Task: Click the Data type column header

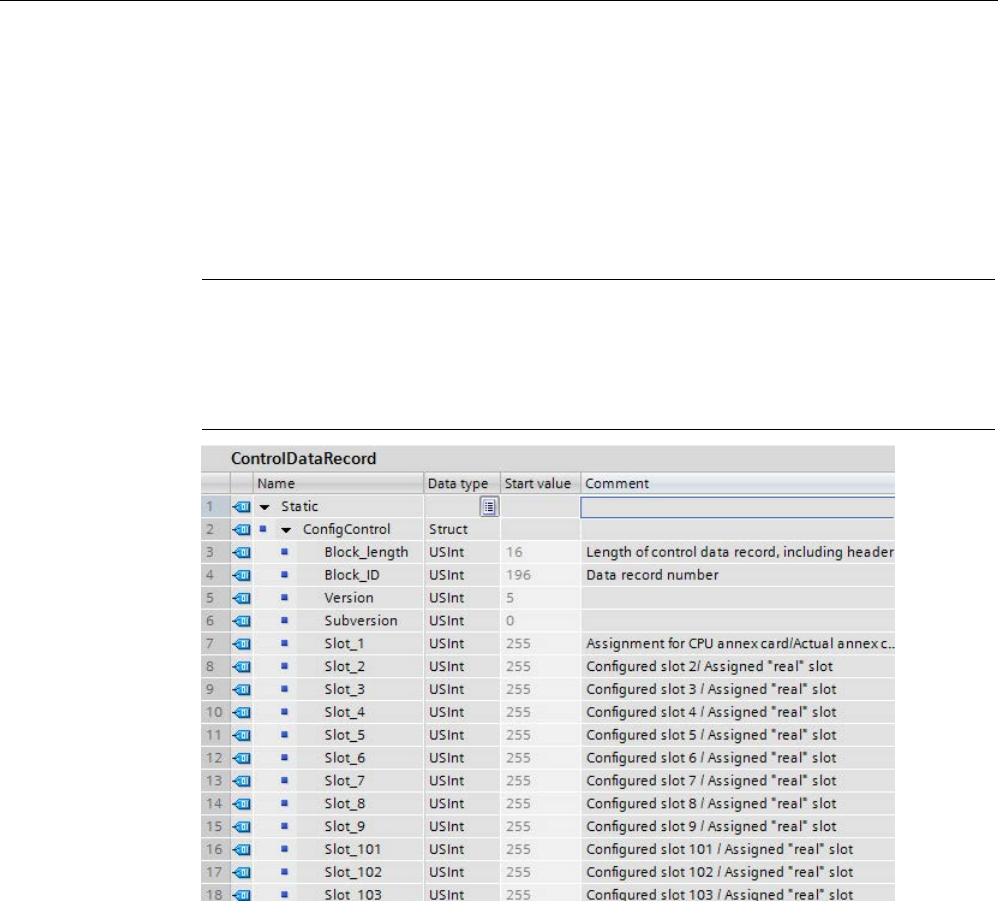Action: (x=462, y=484)
